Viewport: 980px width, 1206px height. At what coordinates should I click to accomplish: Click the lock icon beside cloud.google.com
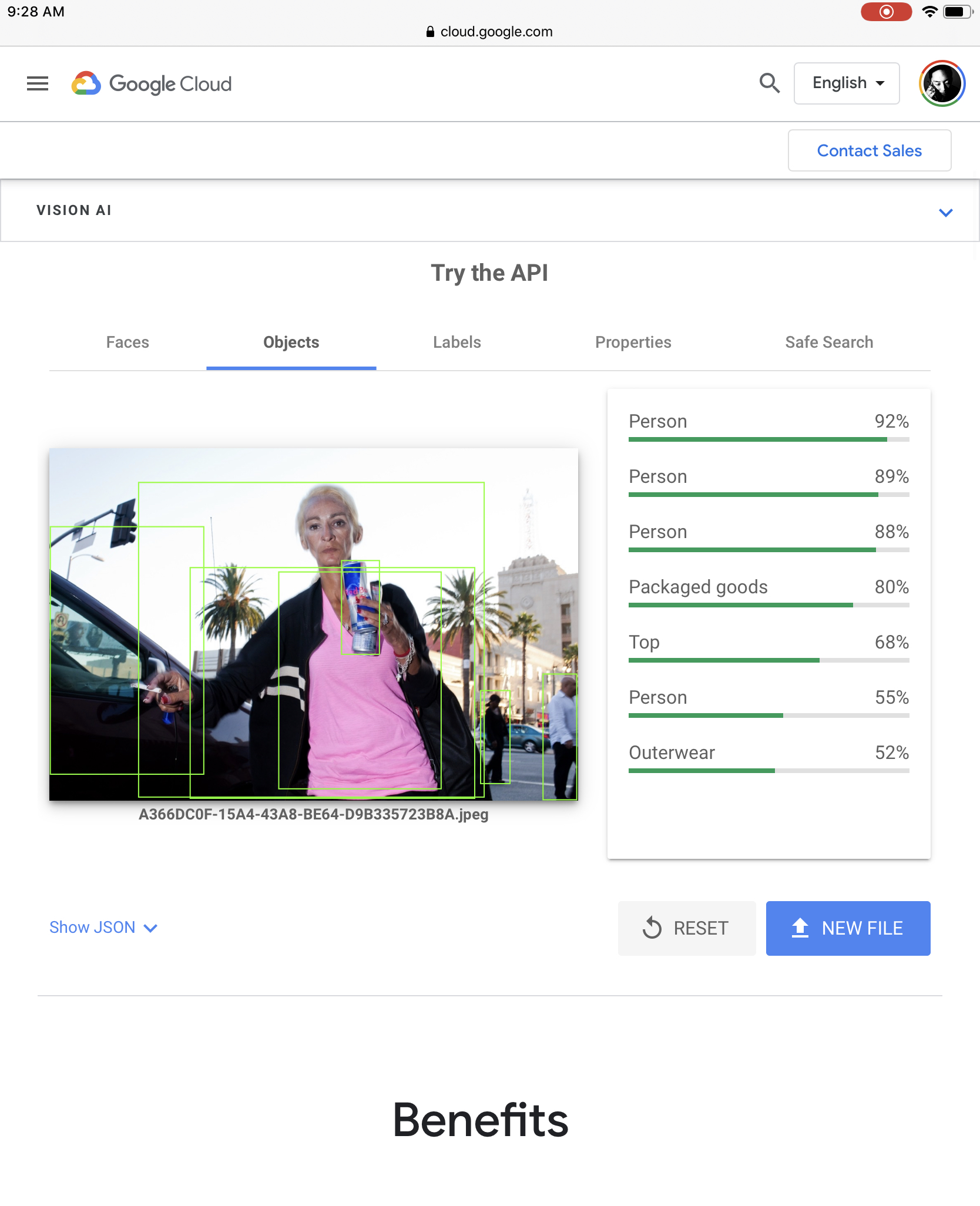[x=430, y=32]
